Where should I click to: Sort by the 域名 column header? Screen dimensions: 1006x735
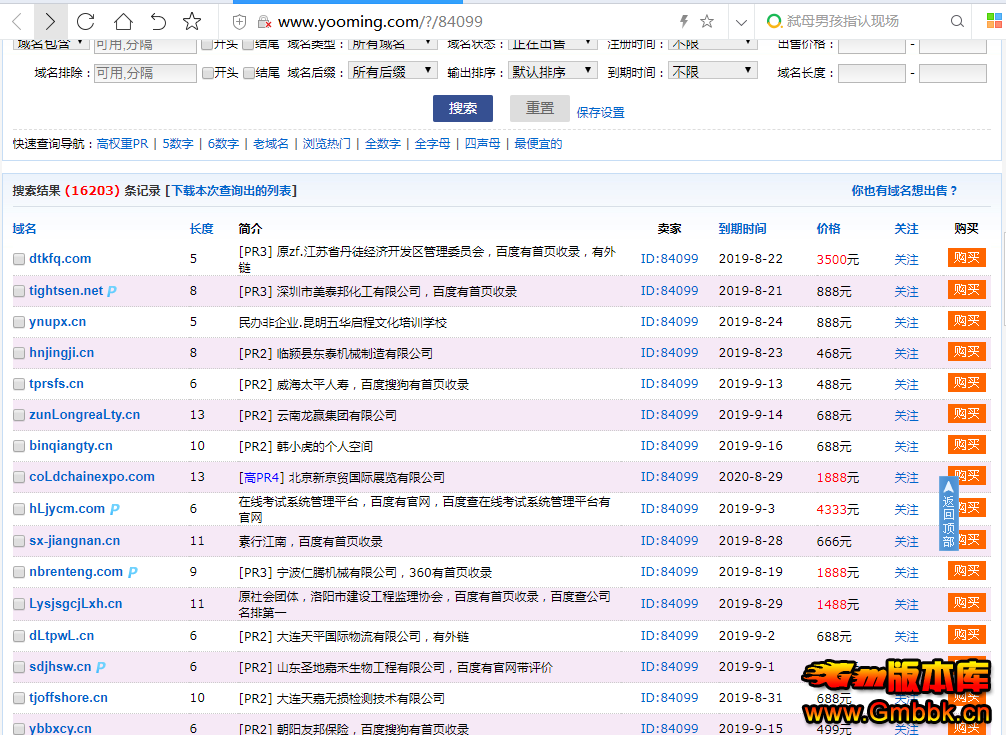click(24, 229)
